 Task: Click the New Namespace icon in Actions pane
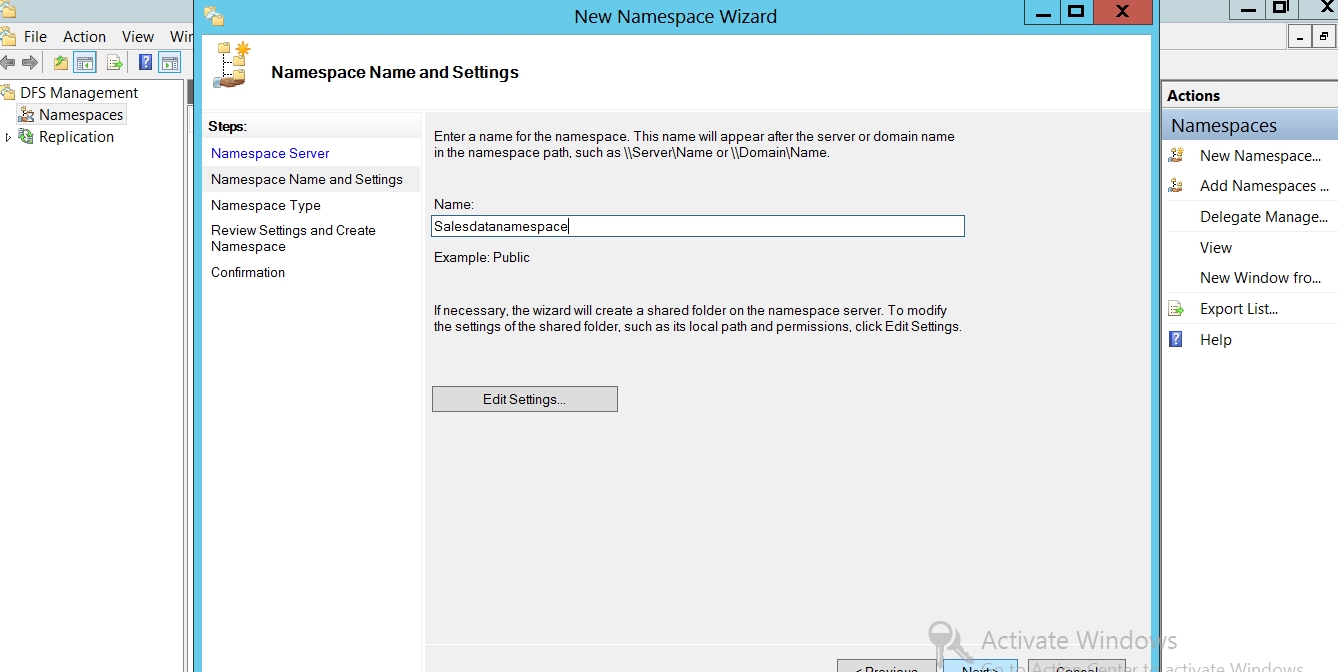click(1177, 155)
